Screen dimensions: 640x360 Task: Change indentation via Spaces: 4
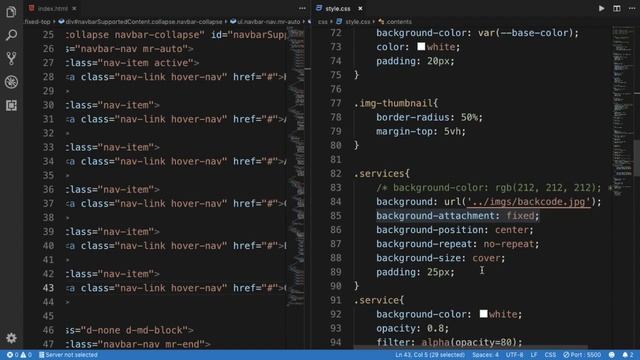point(485,355)
